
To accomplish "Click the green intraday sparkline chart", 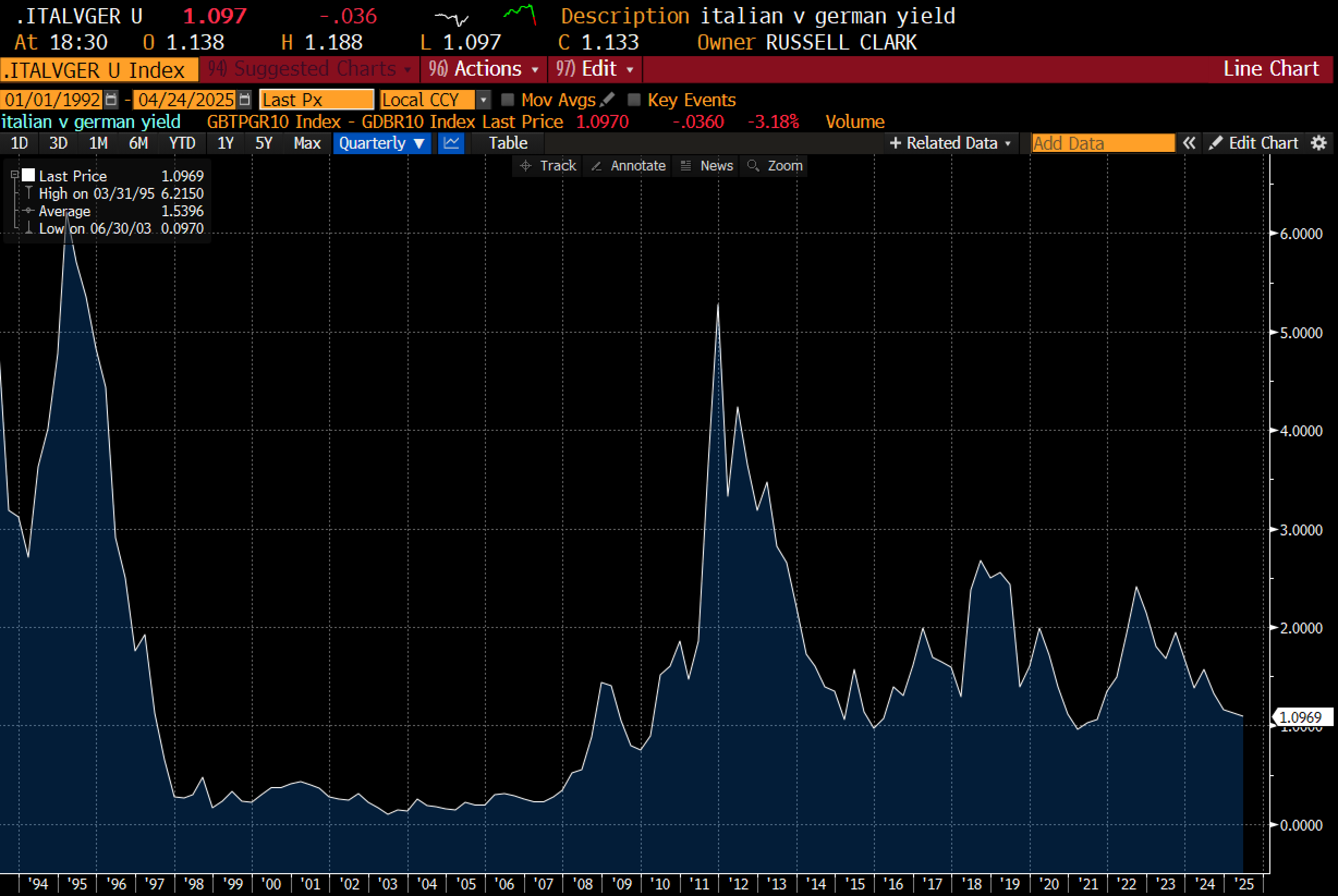I will click(x=520, y=14).
